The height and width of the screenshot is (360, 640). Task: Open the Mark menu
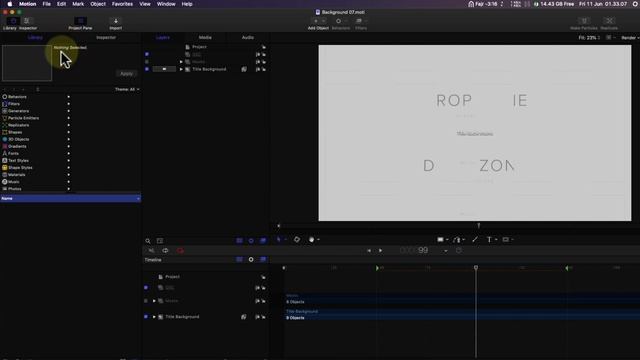coord(78,4)
